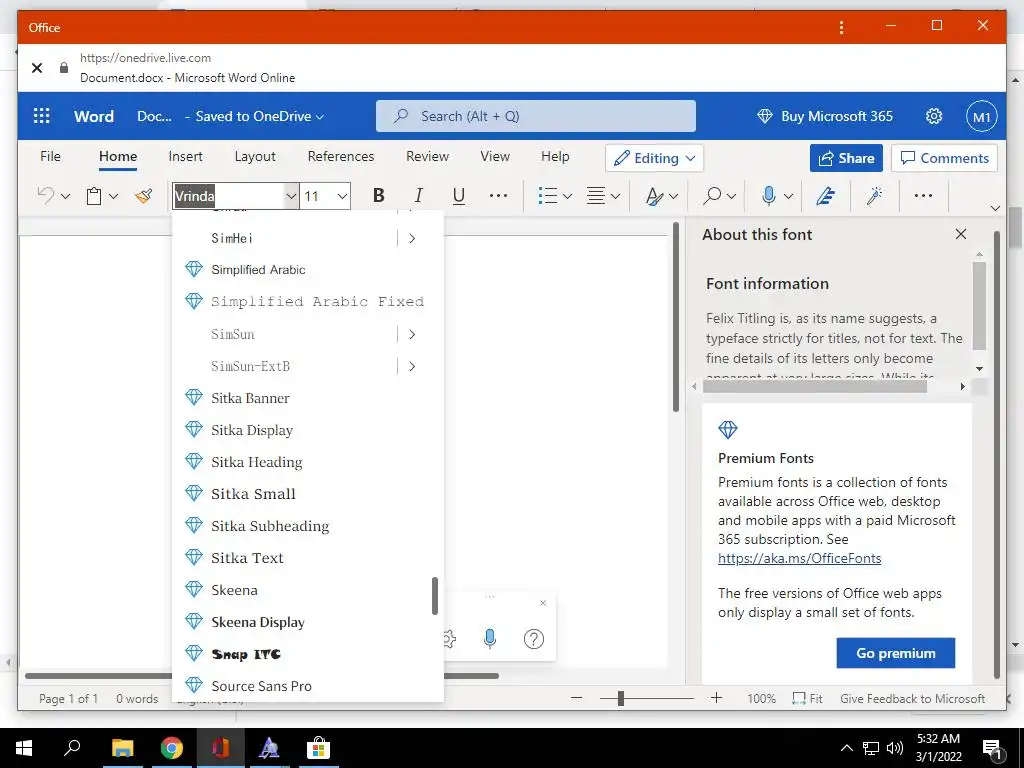Click in the Search (Alt + Q) box
The image size is (1024, 768).
point(536,116)
